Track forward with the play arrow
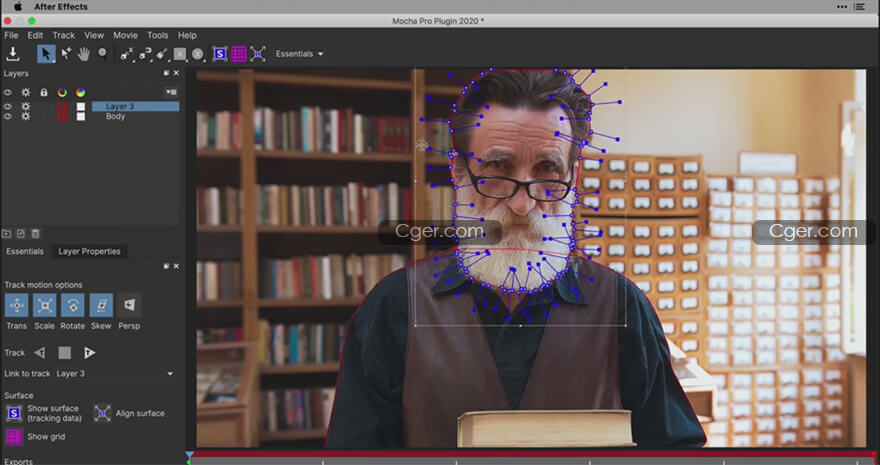The height and width of the screenshot is (465, 880). 90,353
